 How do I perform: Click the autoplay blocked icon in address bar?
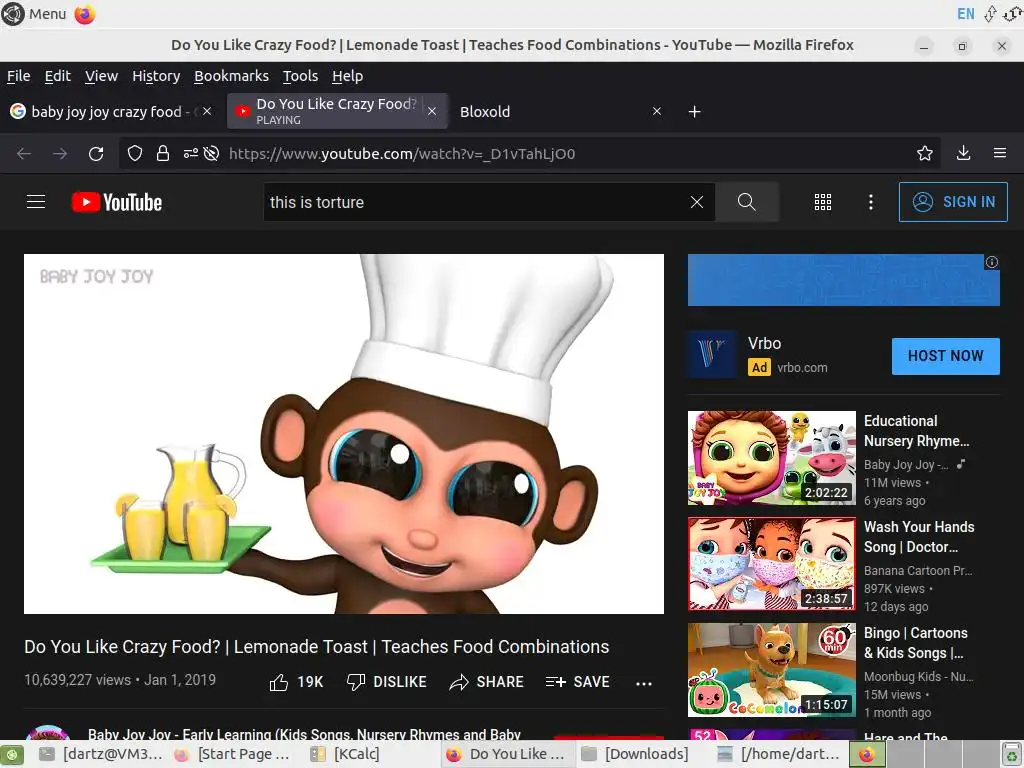(x=211, y=153)
